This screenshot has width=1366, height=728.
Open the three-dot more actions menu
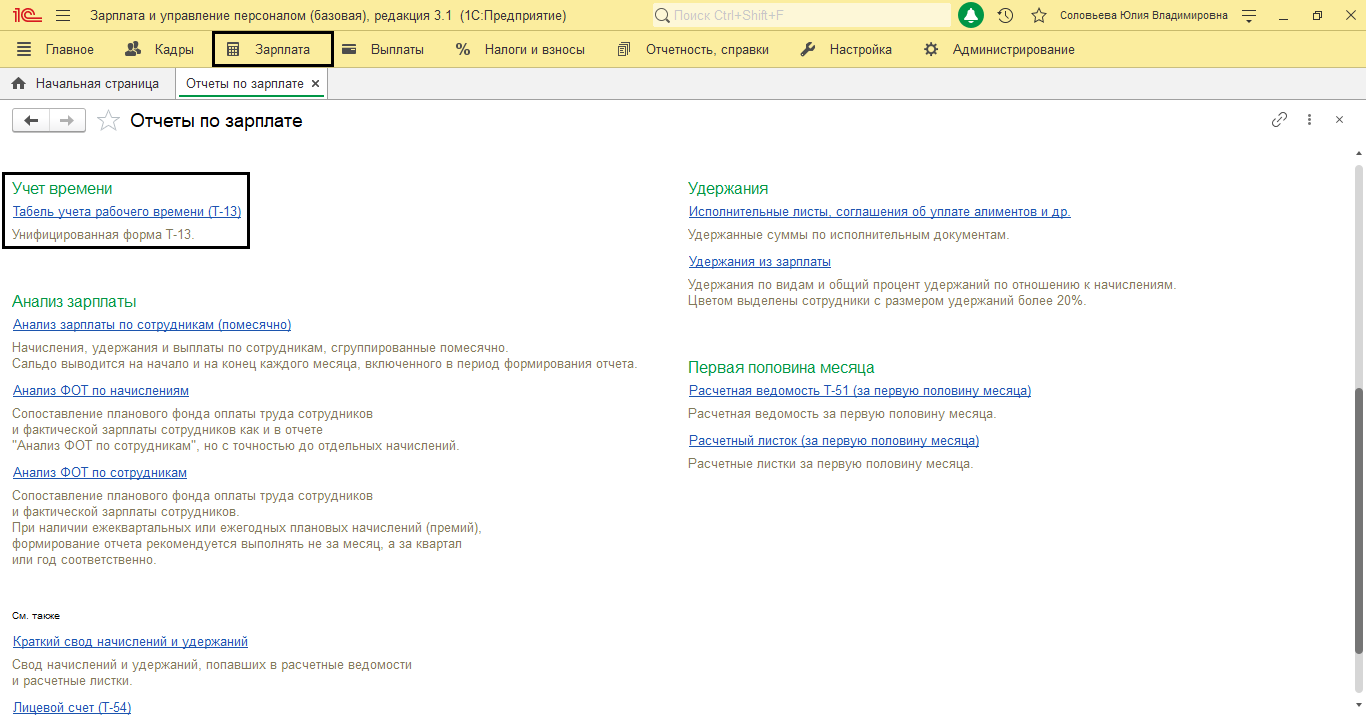point(1309,120)
